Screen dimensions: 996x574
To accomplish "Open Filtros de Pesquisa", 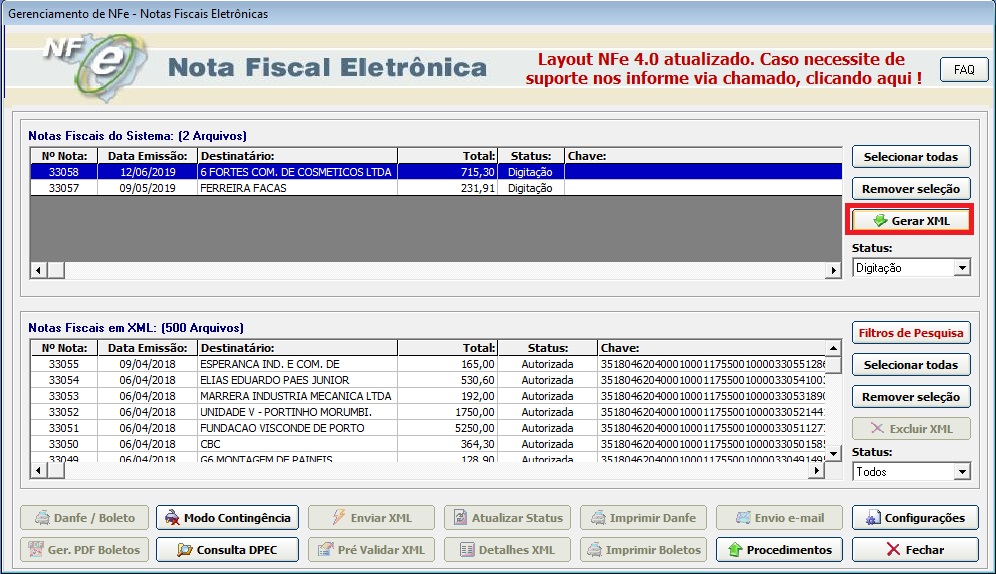I will pyautogui.click(x=911, y=333).
